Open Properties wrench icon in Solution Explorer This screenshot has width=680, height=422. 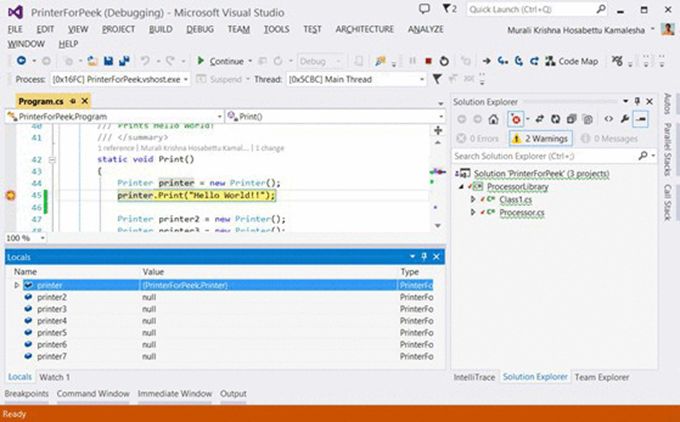coord(624,119)
